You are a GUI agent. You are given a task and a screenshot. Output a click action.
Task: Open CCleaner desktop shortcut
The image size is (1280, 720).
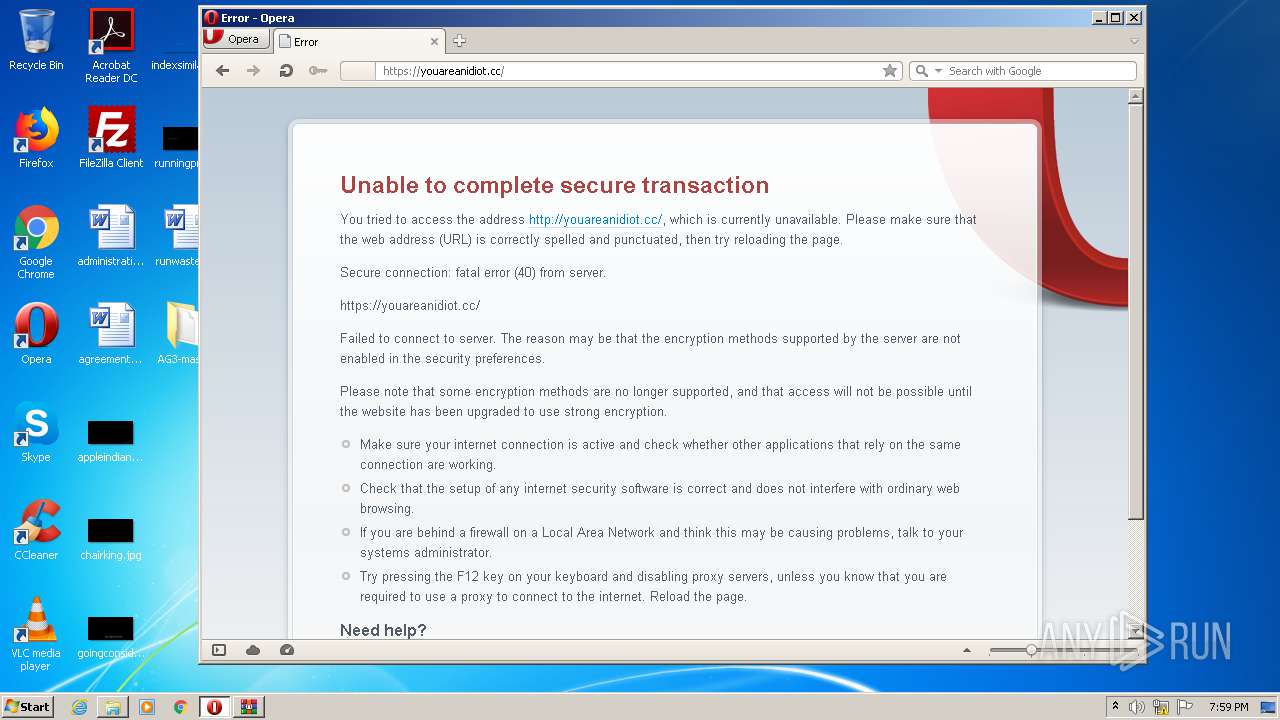coord(36,530)
